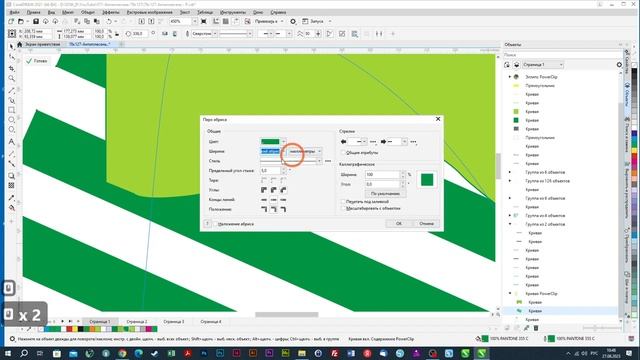Choose the middle outline position icon in Положение
This screenshot has width=640, height=360.
(273, 209)
